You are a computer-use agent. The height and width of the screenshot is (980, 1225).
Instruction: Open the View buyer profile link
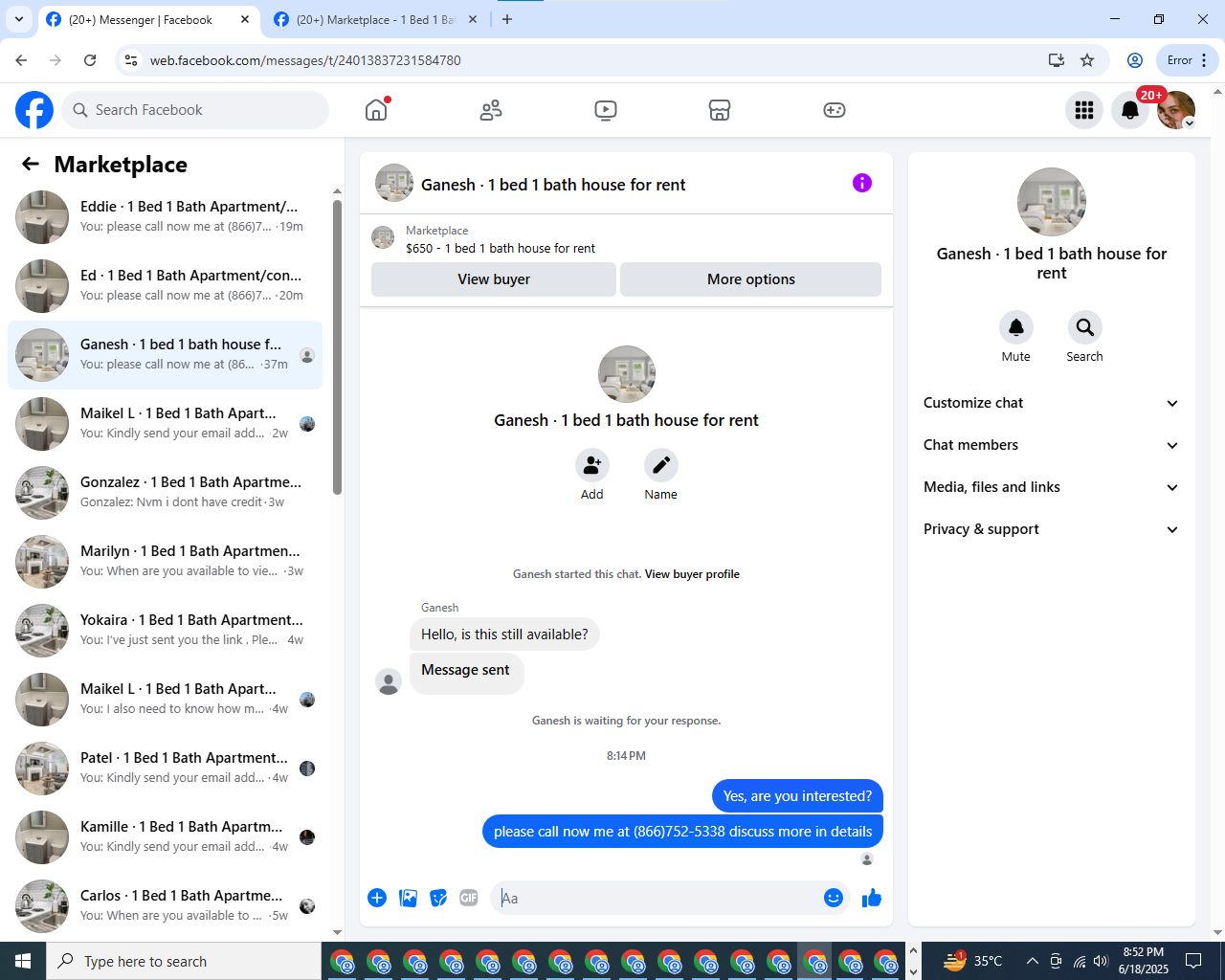(692, 574)
